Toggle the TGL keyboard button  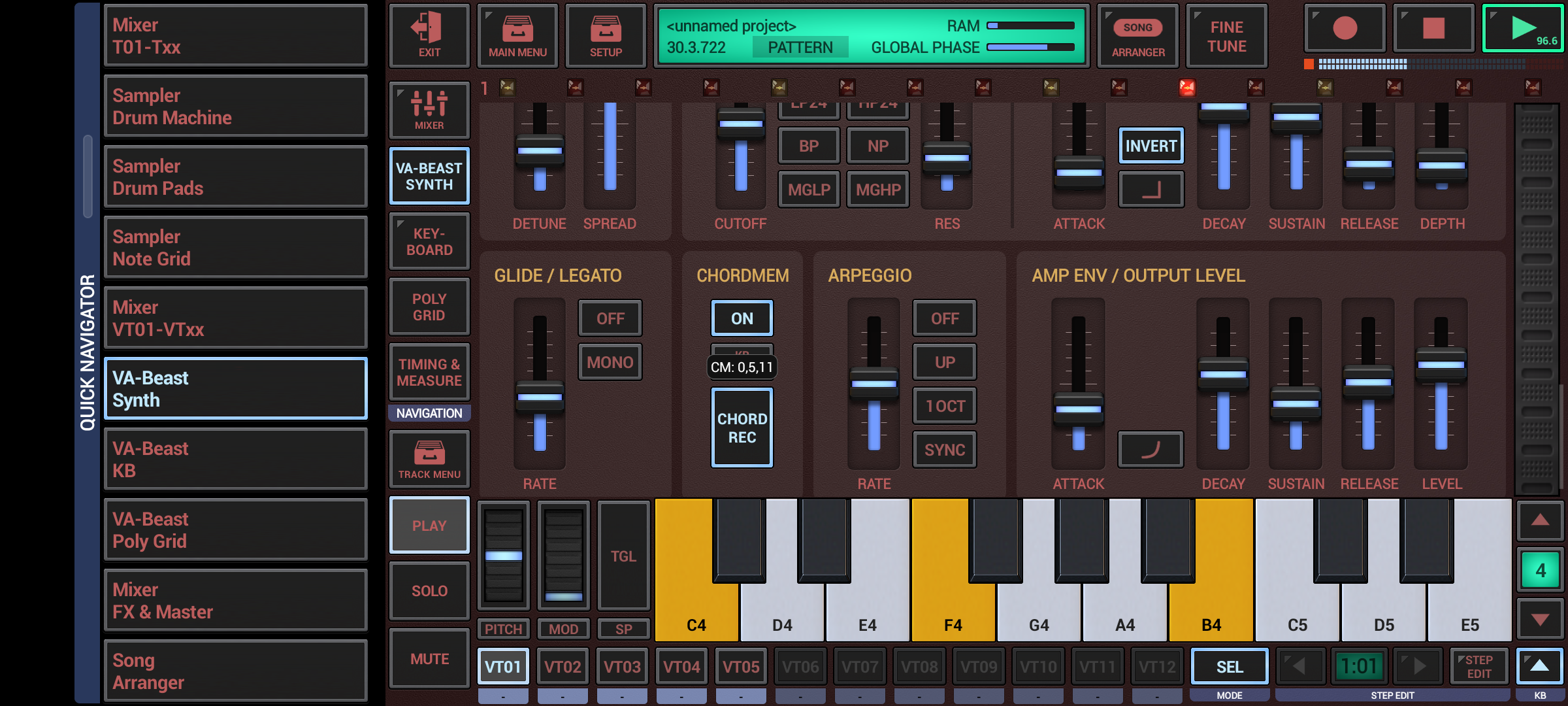623,556
